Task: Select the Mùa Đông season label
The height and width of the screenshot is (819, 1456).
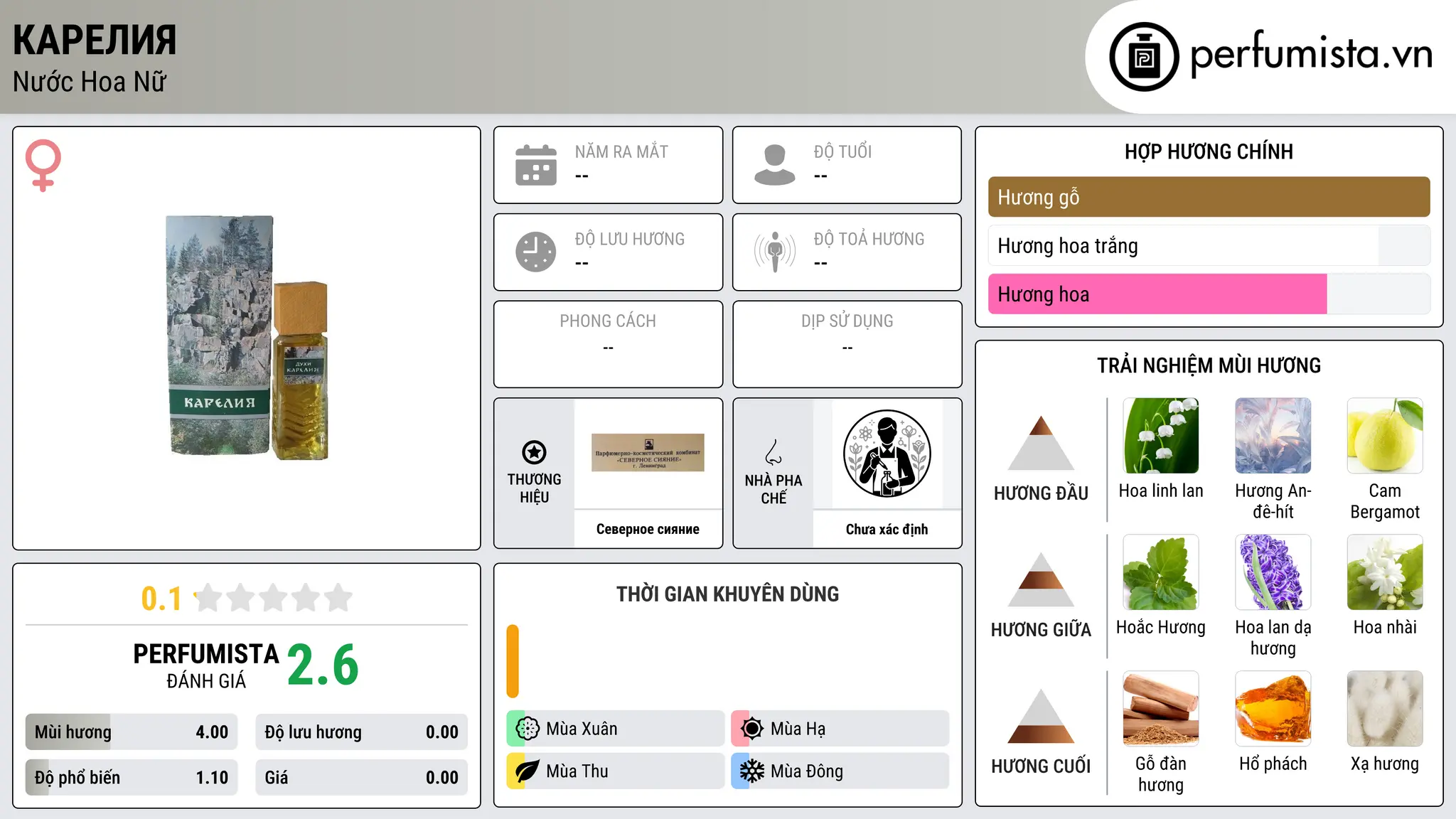Action: (807, 771)
